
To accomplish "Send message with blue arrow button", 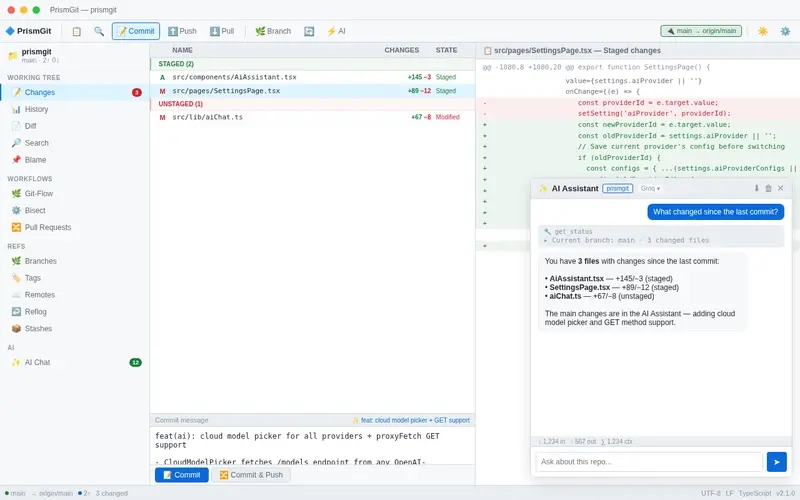I will 777,462.
